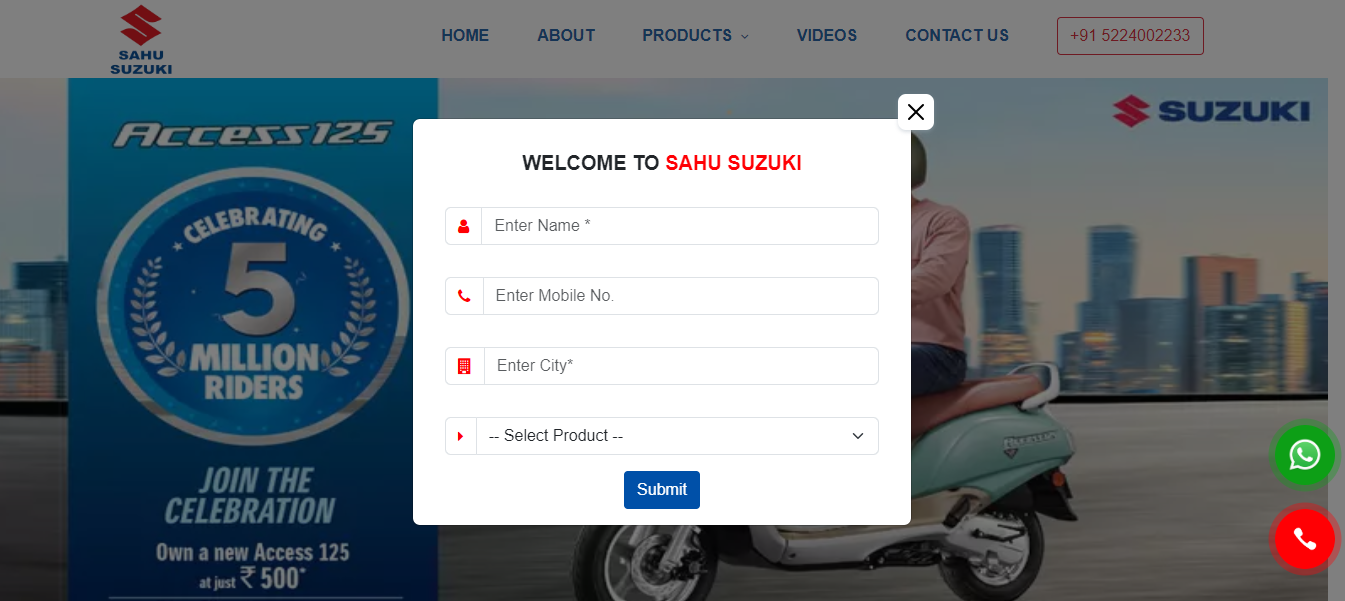This screenshot has width=1345, height=601.
Task: Click the Sahu Suzuki logo in header
Action: point(141,39)
